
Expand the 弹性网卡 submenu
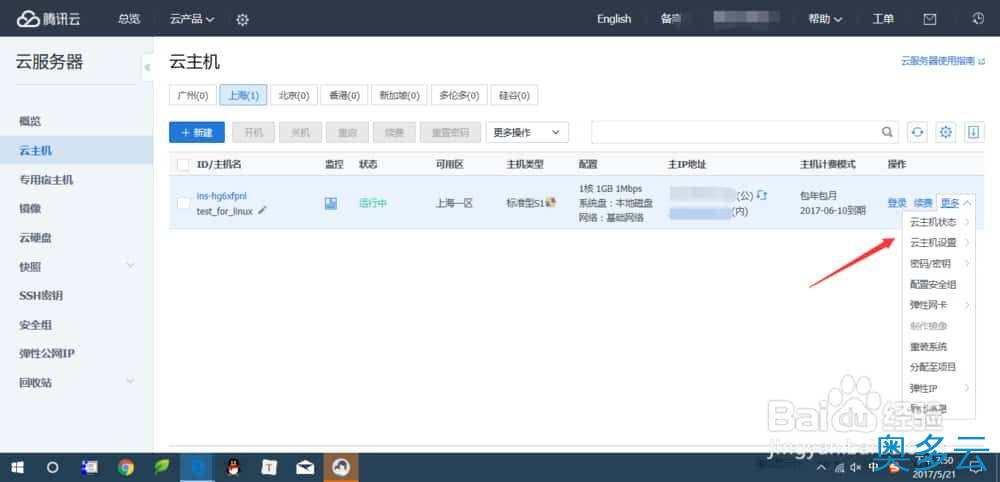pyautogui.click(x=939, y=305)
